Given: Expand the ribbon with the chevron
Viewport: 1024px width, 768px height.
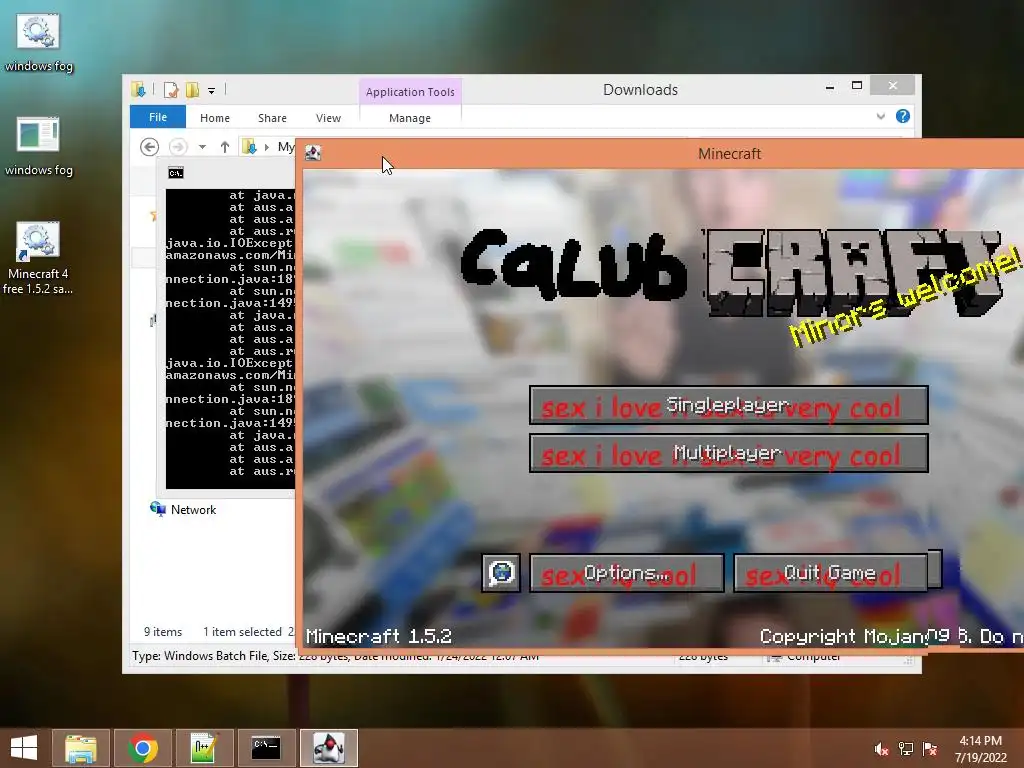Looking at the screenshot, I should pos(880,116).
